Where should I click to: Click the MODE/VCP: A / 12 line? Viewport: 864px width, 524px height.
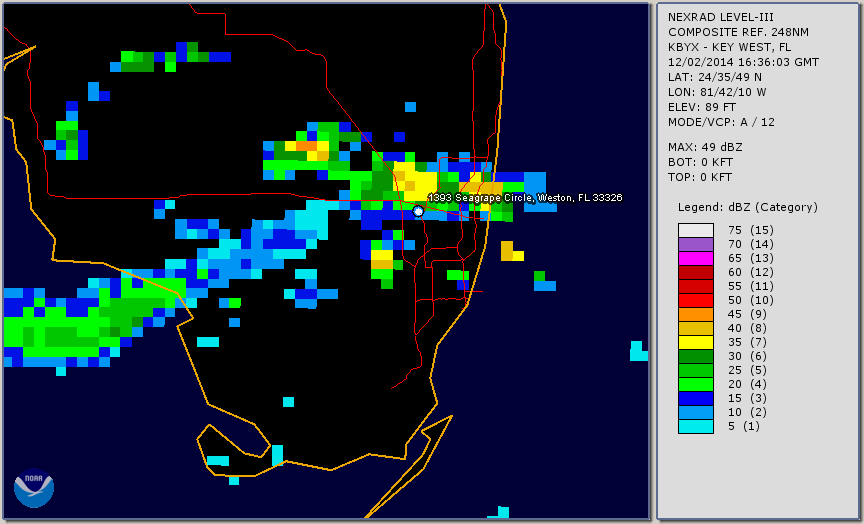coord(721,122)
